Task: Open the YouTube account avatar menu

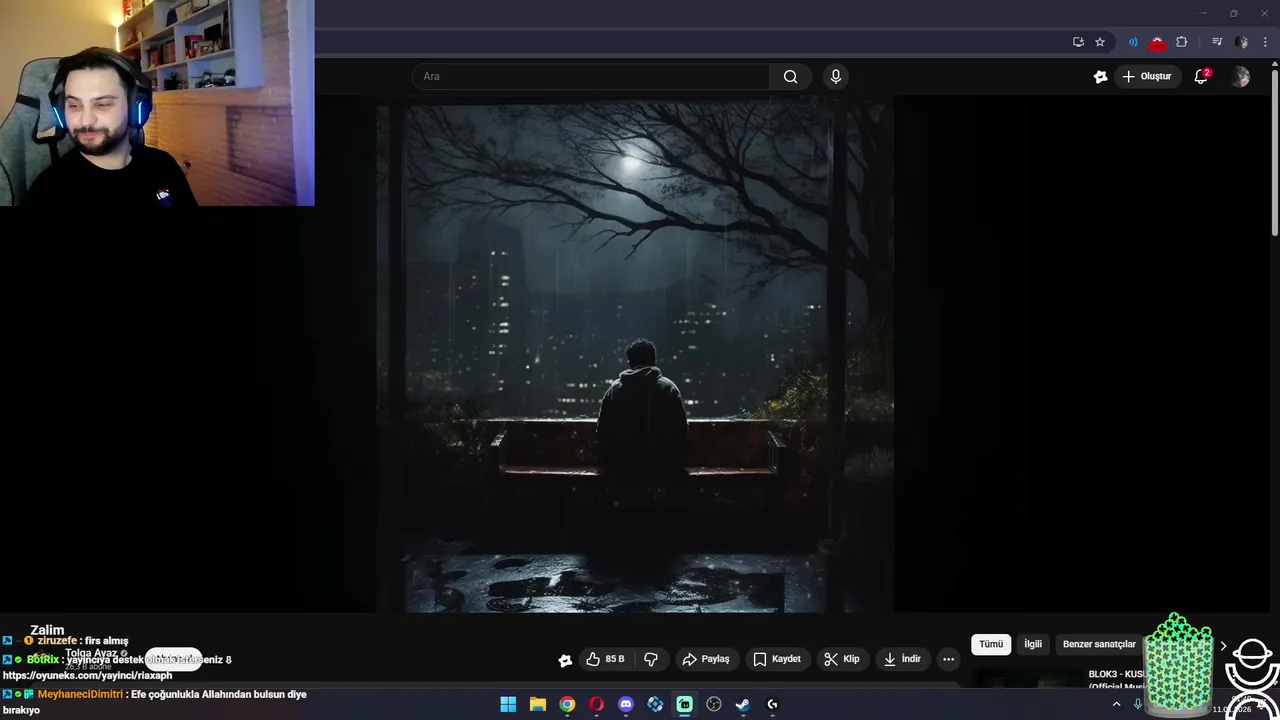Action: 1241,77
